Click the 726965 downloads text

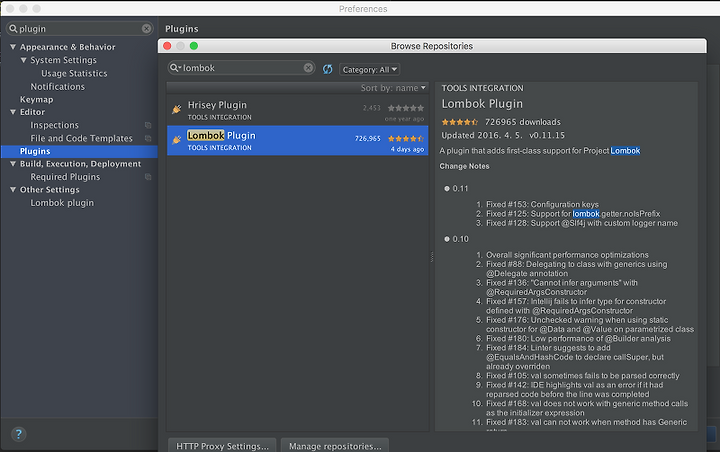pyautogui.click(x=523, y=122)
